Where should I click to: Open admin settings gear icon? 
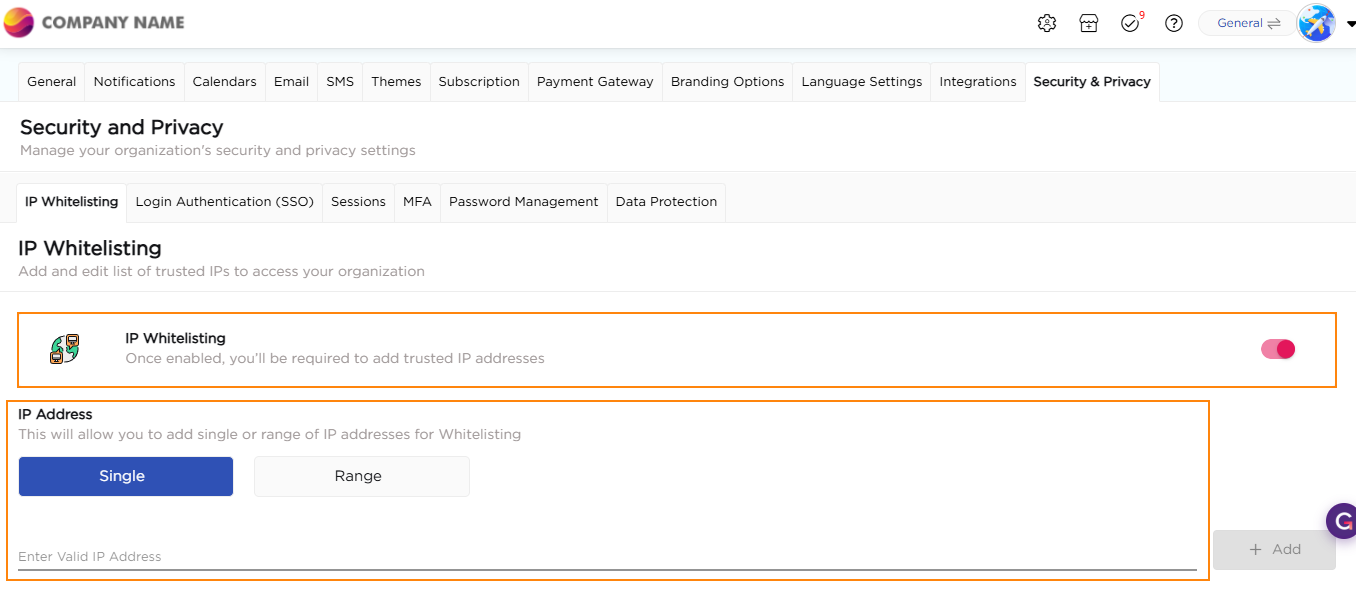[x=1047, y=23]
